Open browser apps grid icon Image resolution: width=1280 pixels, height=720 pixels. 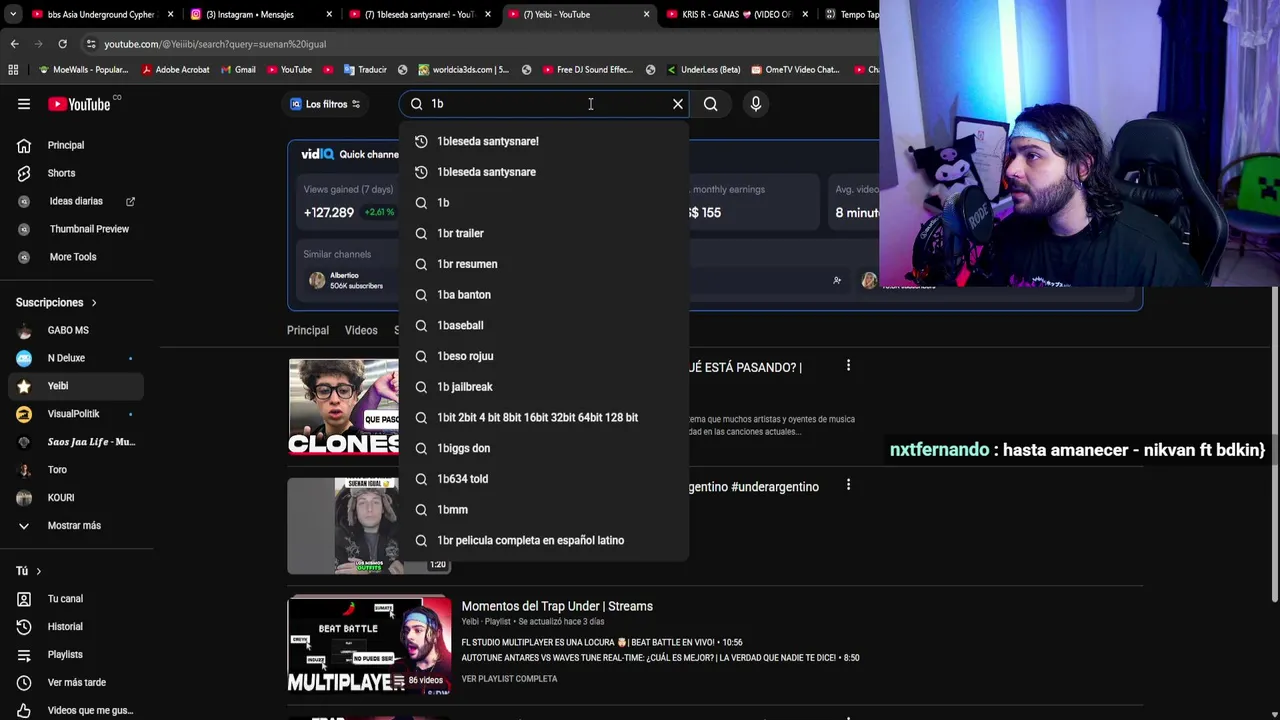[13, 70]
